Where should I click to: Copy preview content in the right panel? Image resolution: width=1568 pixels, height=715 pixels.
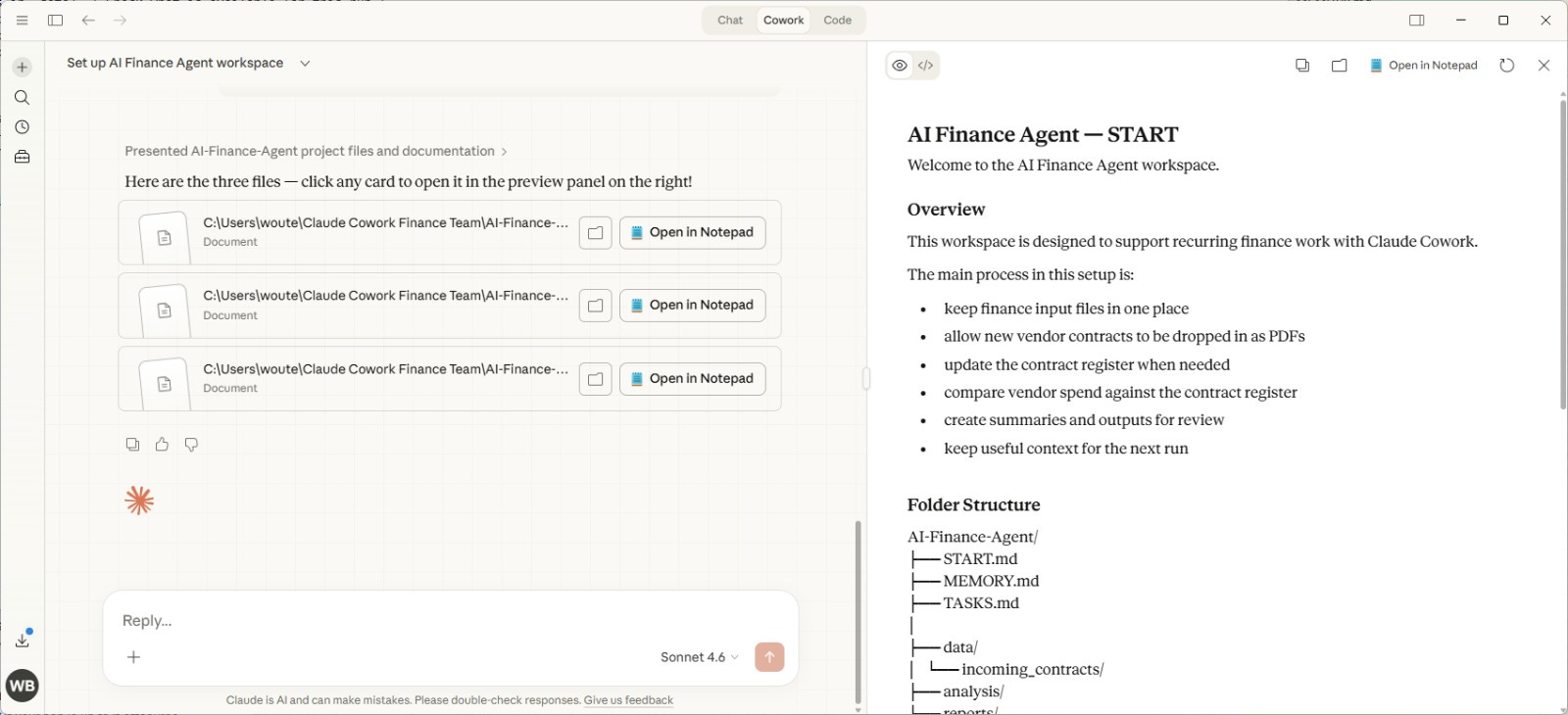coord(1302,66)
